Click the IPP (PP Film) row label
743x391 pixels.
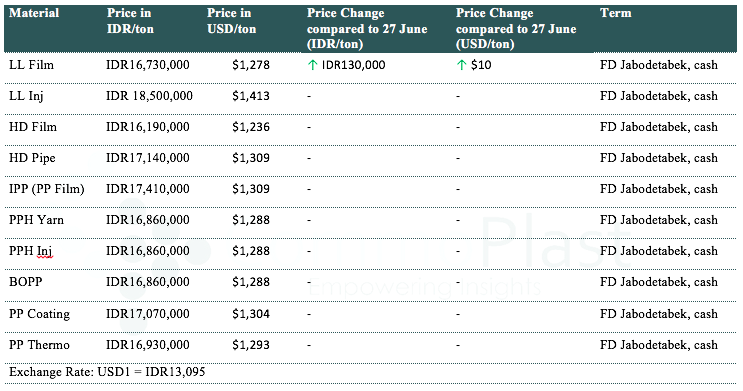click(x=46, y=189)
